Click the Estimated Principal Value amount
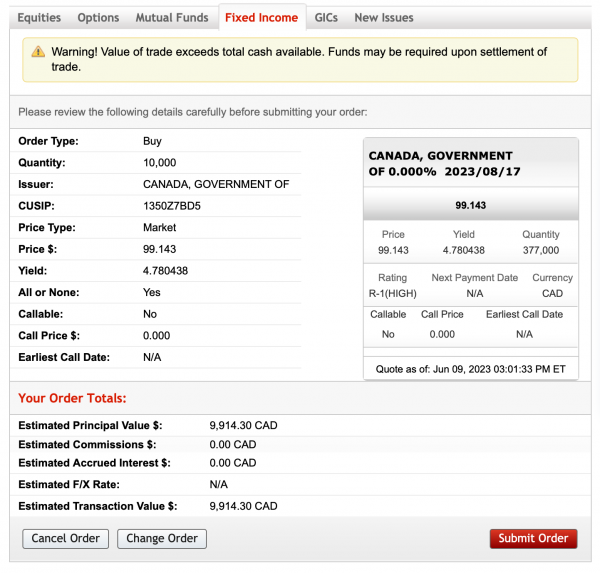Viewport: 600px width, 573px height. (x=243, y=426)
